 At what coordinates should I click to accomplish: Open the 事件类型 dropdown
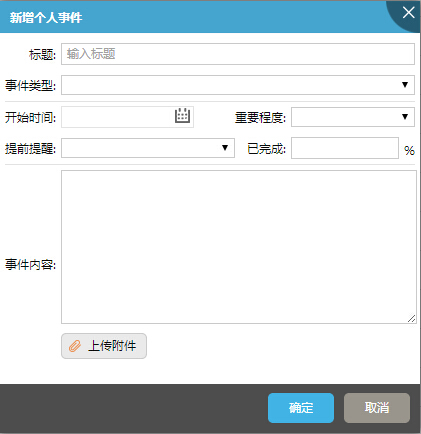tap(238, 85)
